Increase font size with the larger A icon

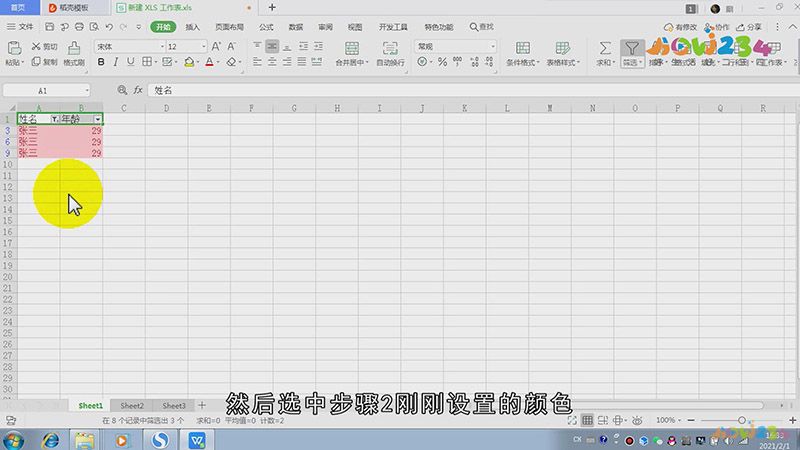(x=216, y=46)
